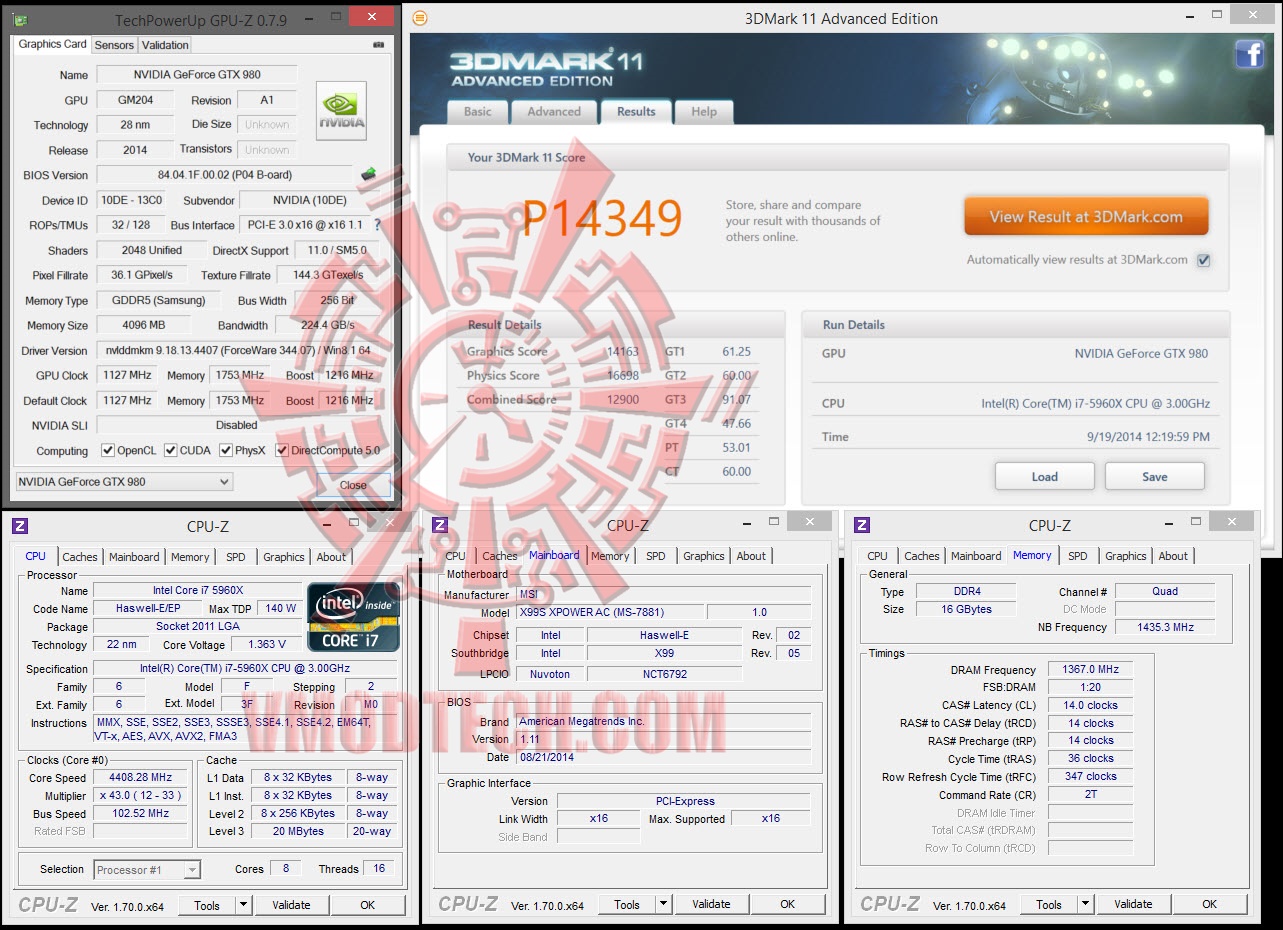The height and width of the screenshot is (930, 1283).
Task: Click the Z icon of the CPU-Z memory window
Action: (862, 525)
